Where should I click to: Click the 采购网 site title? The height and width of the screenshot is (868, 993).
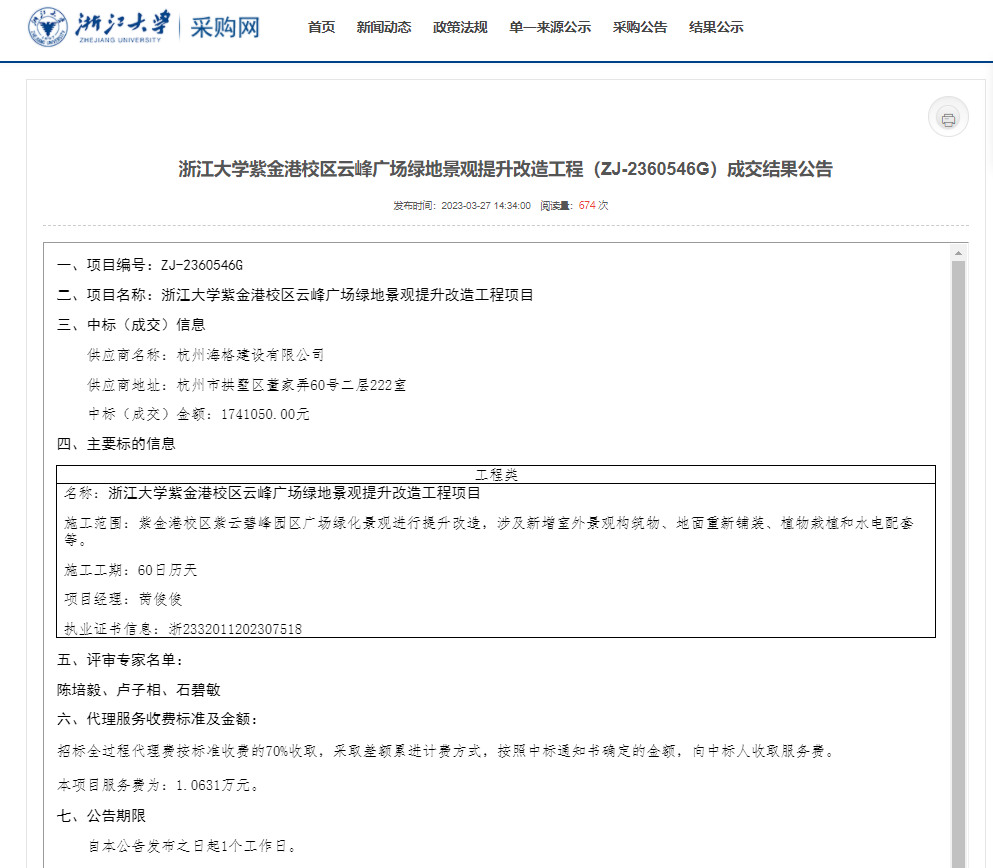coord(225,27)
